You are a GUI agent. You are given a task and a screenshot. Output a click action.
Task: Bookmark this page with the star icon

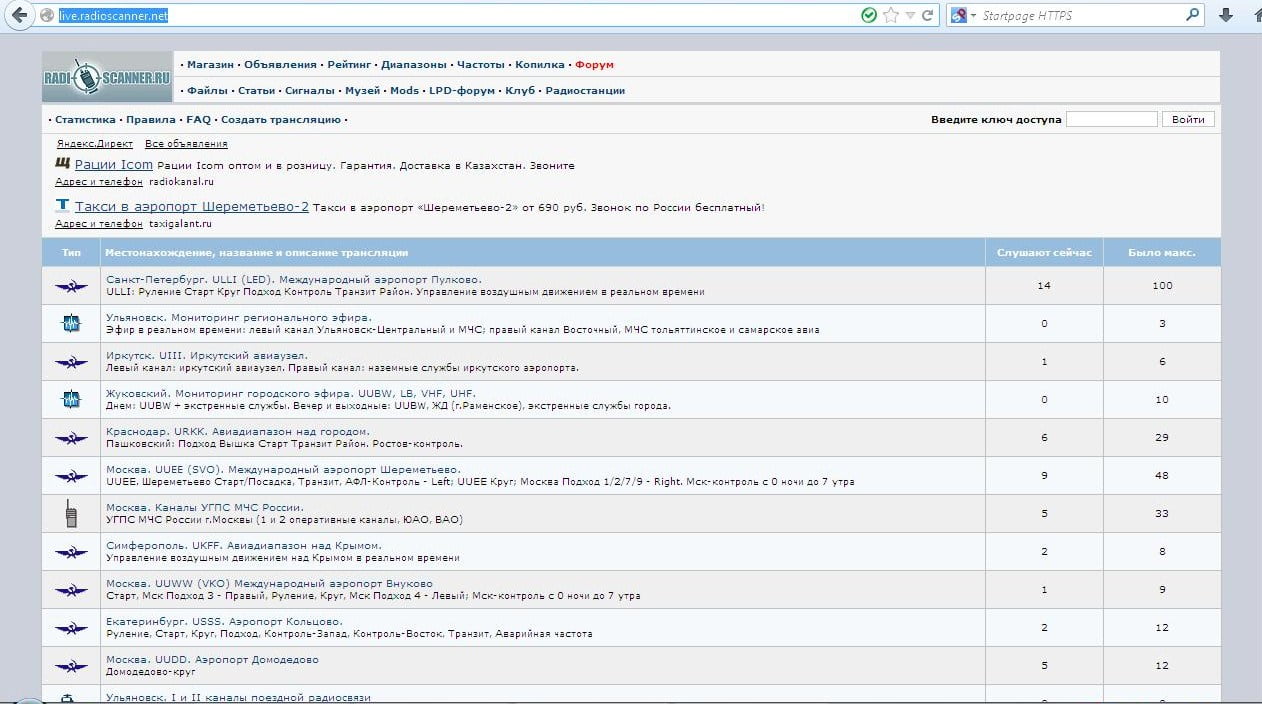tap(890, 15)
